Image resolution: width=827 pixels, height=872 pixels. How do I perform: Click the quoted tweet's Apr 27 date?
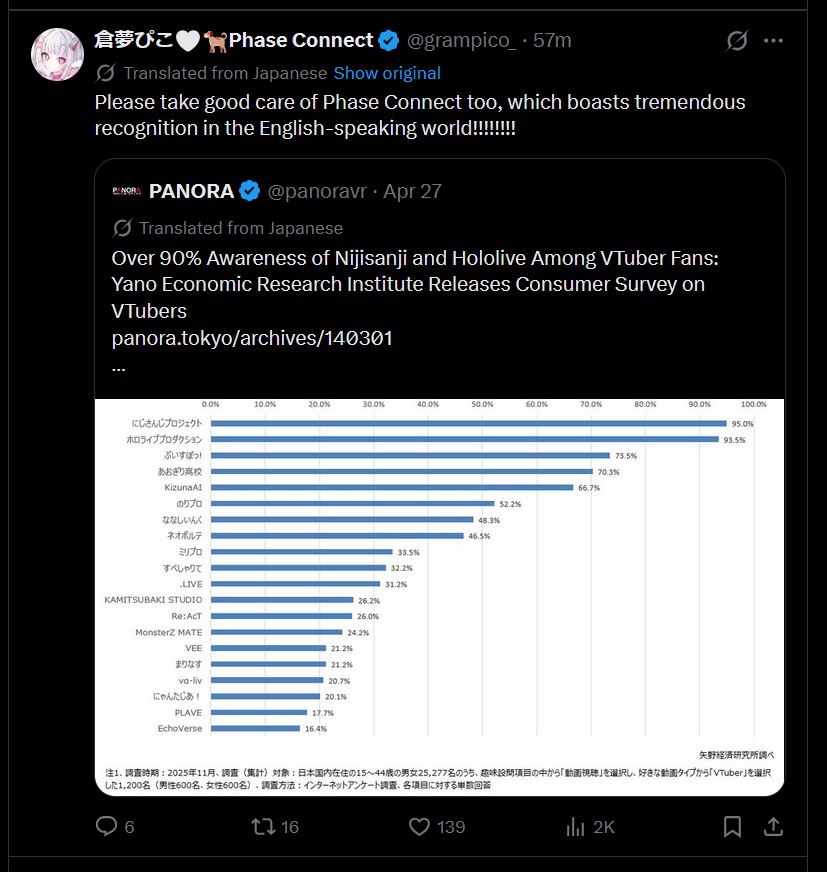pos(412,191)
